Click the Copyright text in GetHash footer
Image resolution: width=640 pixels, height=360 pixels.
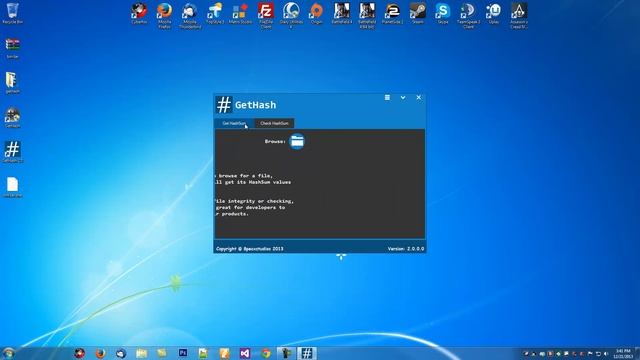pyautogui.click(x=249, y=249)
